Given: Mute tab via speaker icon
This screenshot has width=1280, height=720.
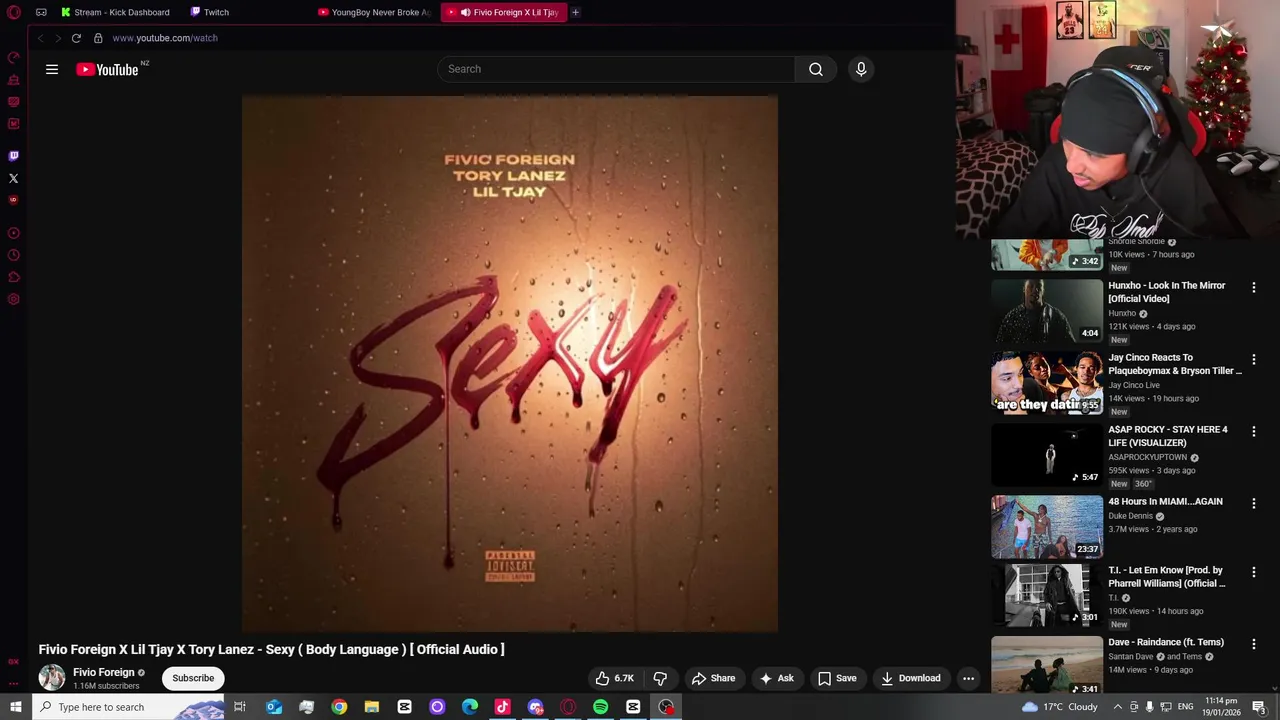Looking at the screenshot, I should [465, 12].
